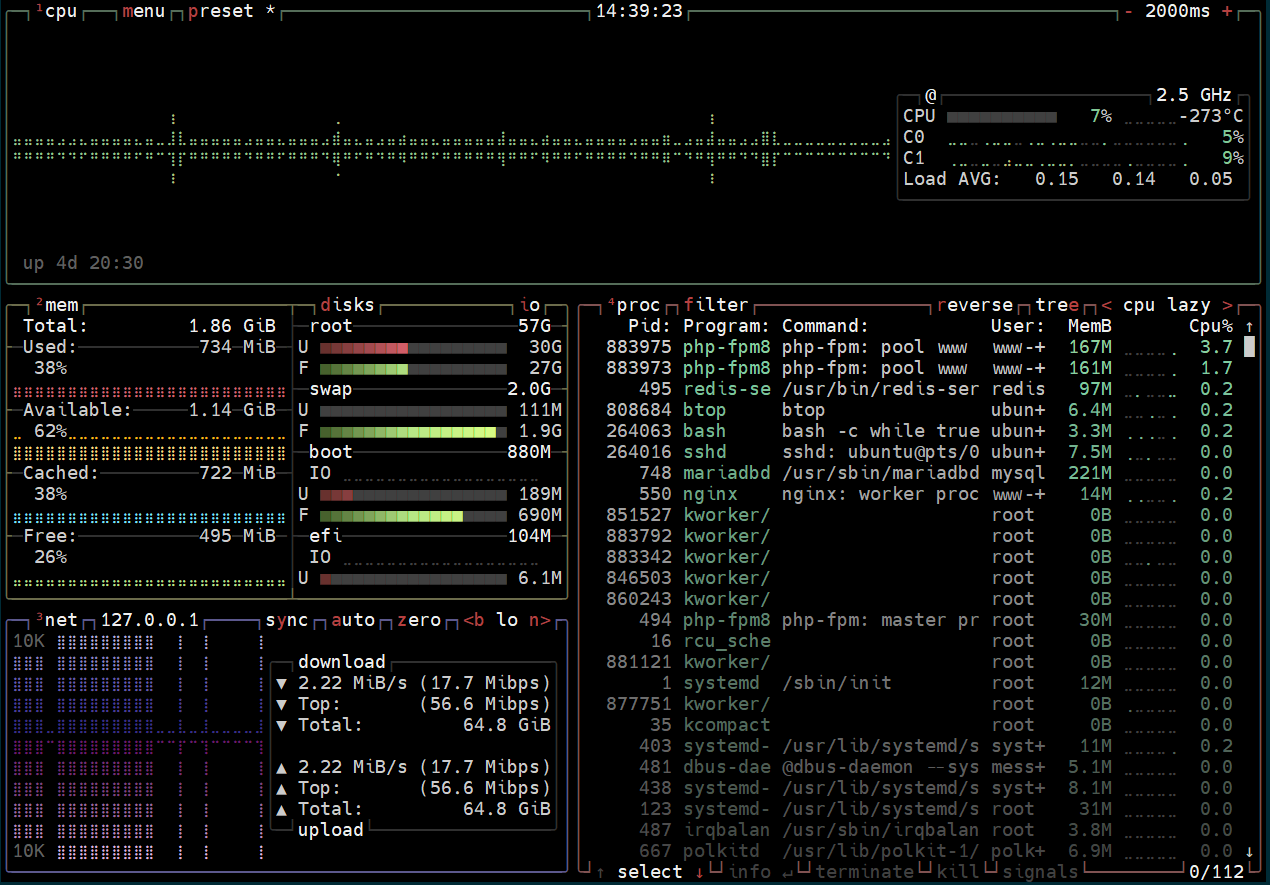The width and height of the screenshot is (1270, 885).
Task: Open the proc filter input
Action: click(716, 305)
